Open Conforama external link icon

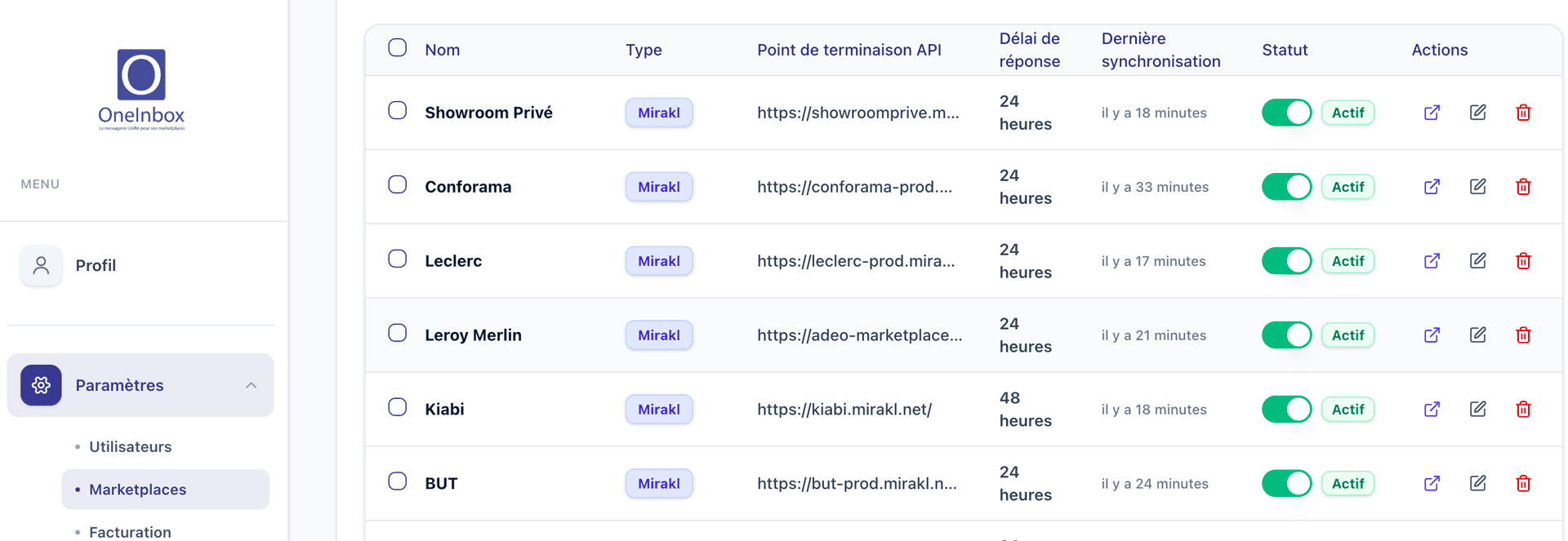1432,187
